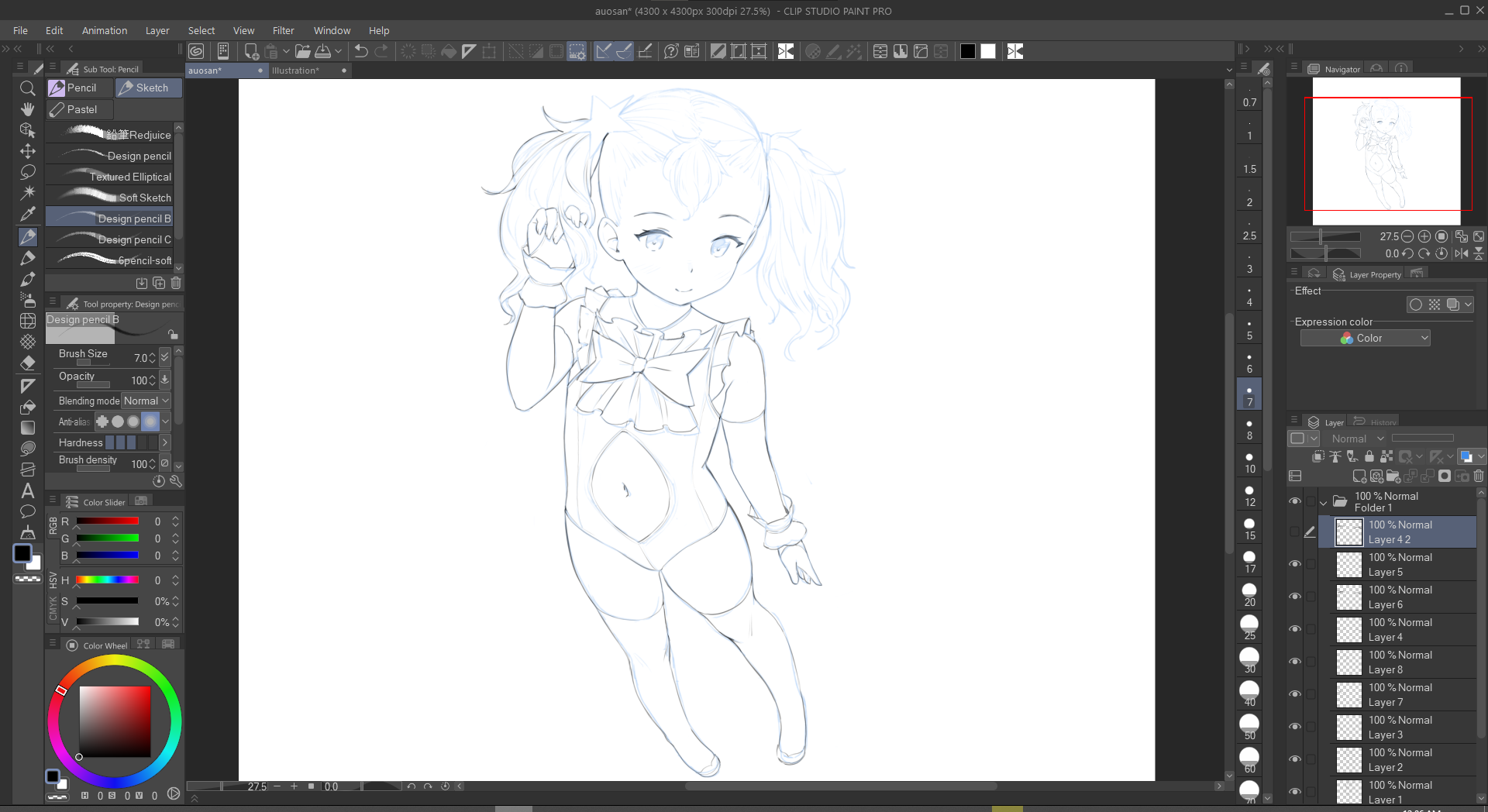The width and height of the screenshot is (1488, 812).
Task: Toggle visibility of Layer 4
Action: pyautogui.click(x=1294, y=629)
